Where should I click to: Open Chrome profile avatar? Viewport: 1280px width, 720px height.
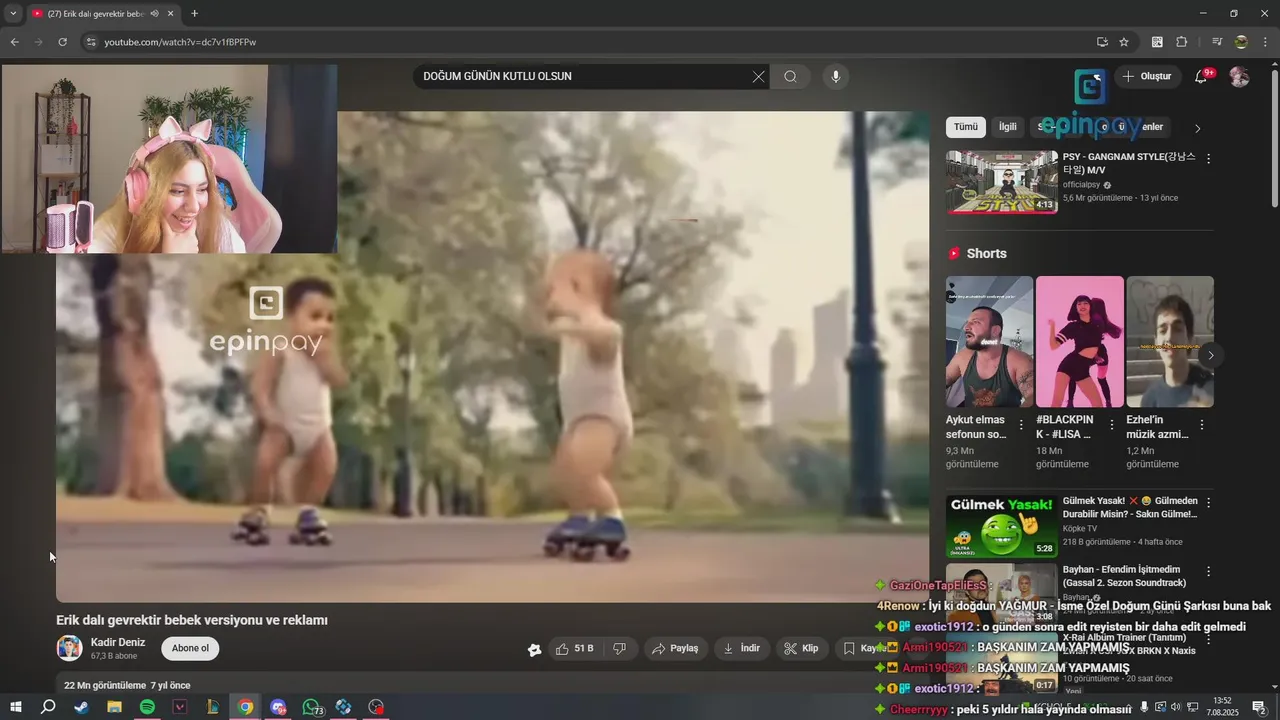tap(1241, 42)
